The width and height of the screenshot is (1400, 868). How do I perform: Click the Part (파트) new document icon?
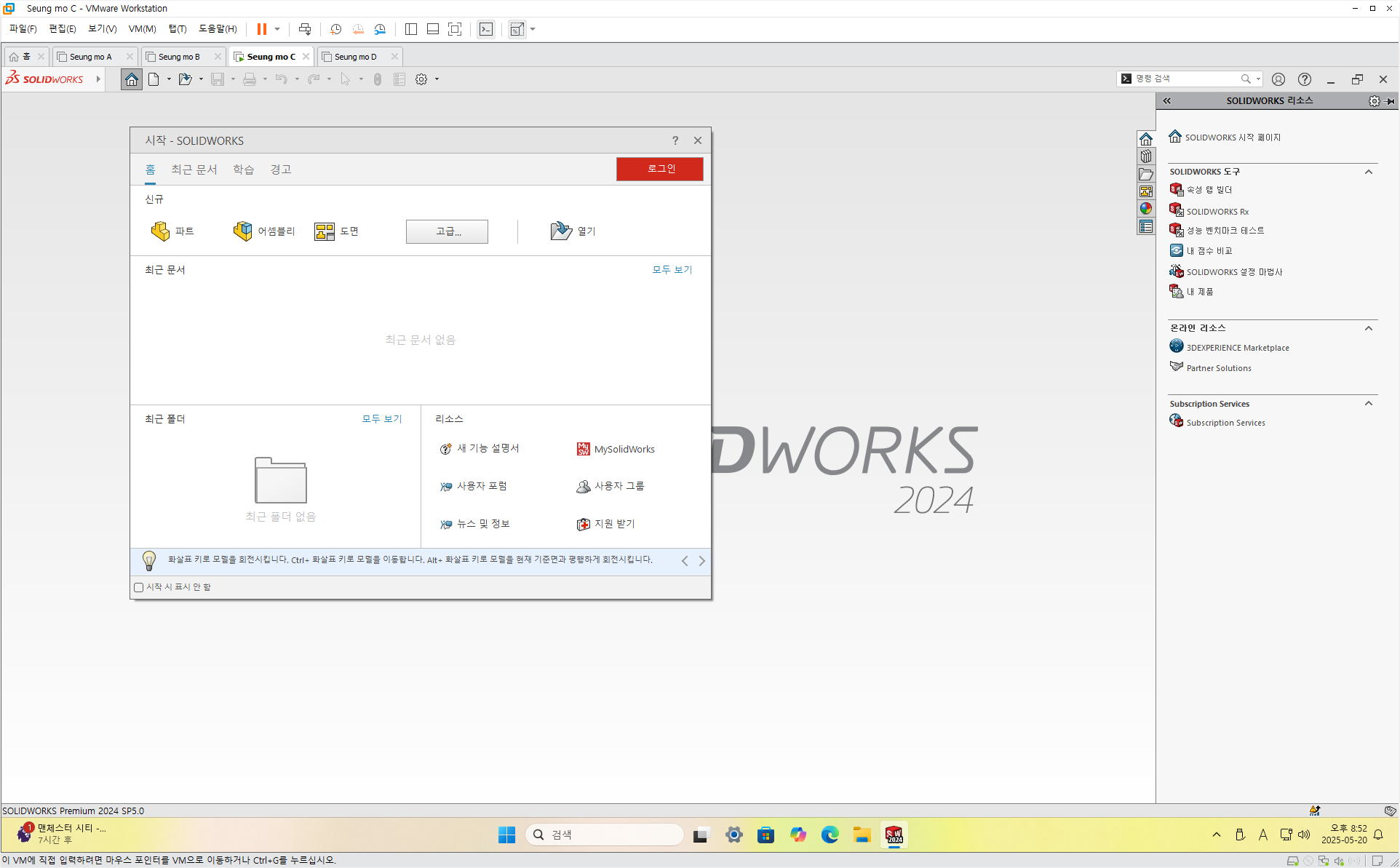[x=160, y=231]
